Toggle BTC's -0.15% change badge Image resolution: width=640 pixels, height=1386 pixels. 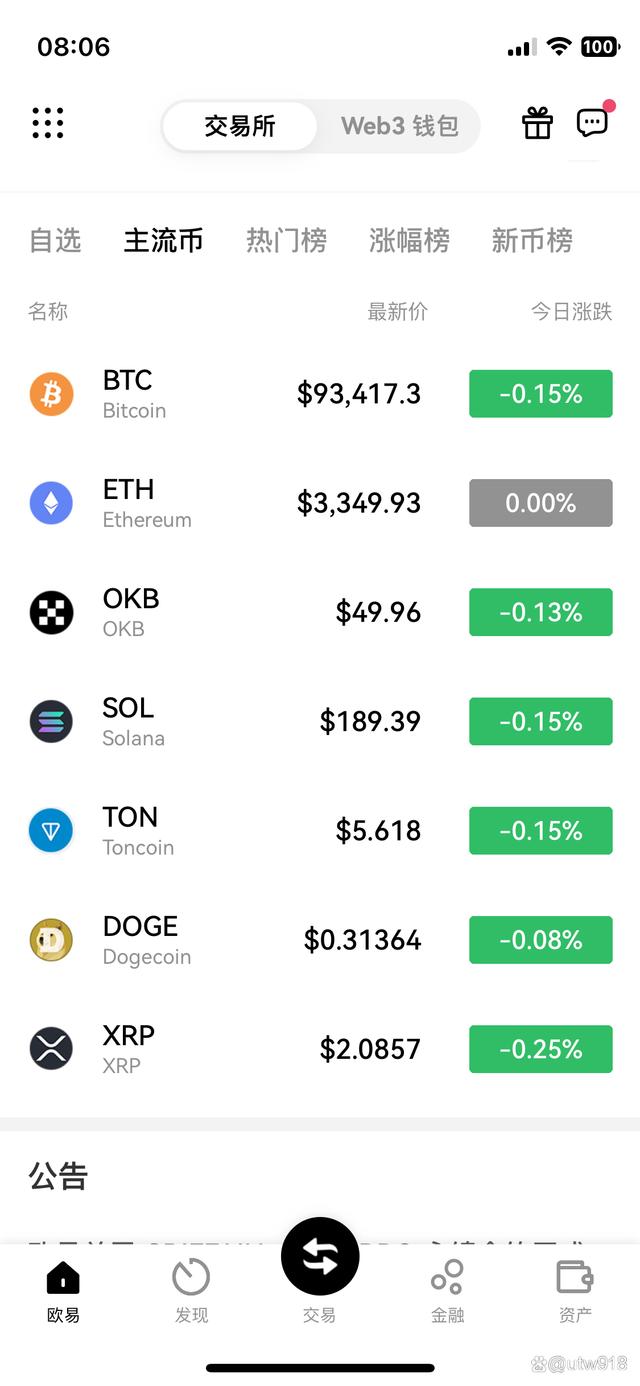pos(540,394)
